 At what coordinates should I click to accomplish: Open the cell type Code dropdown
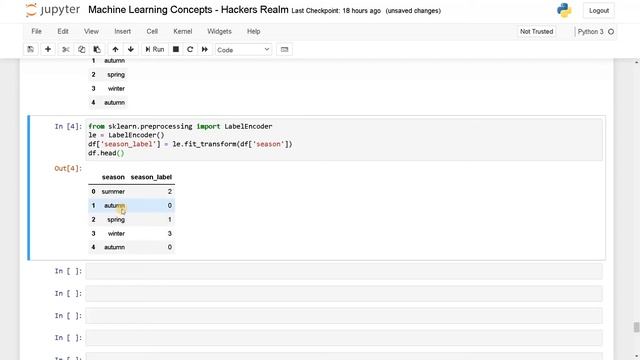(243, 50)
